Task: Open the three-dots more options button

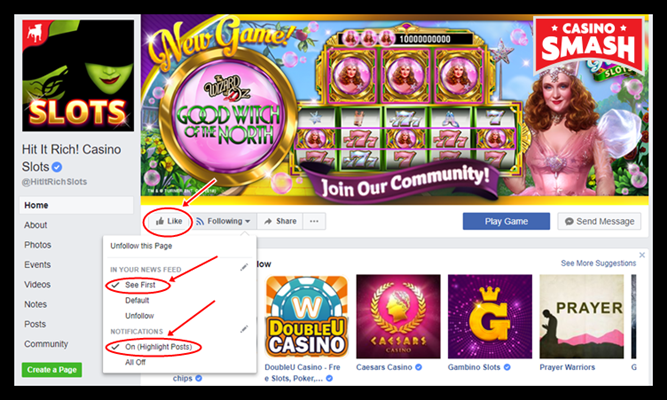Action: tap(314, 221)
